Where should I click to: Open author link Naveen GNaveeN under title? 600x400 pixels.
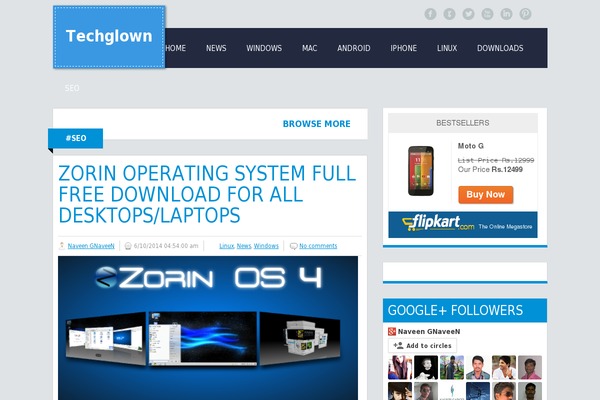click(91, 246)
